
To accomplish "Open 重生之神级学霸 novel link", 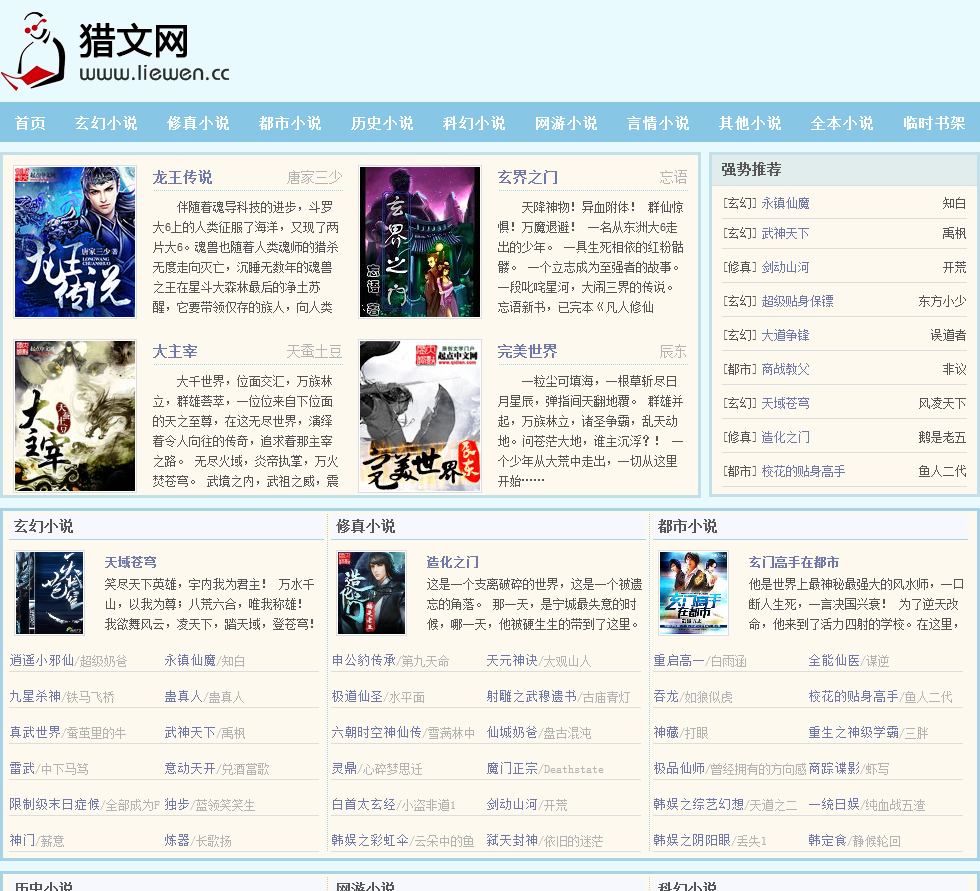I will point(853,732).
